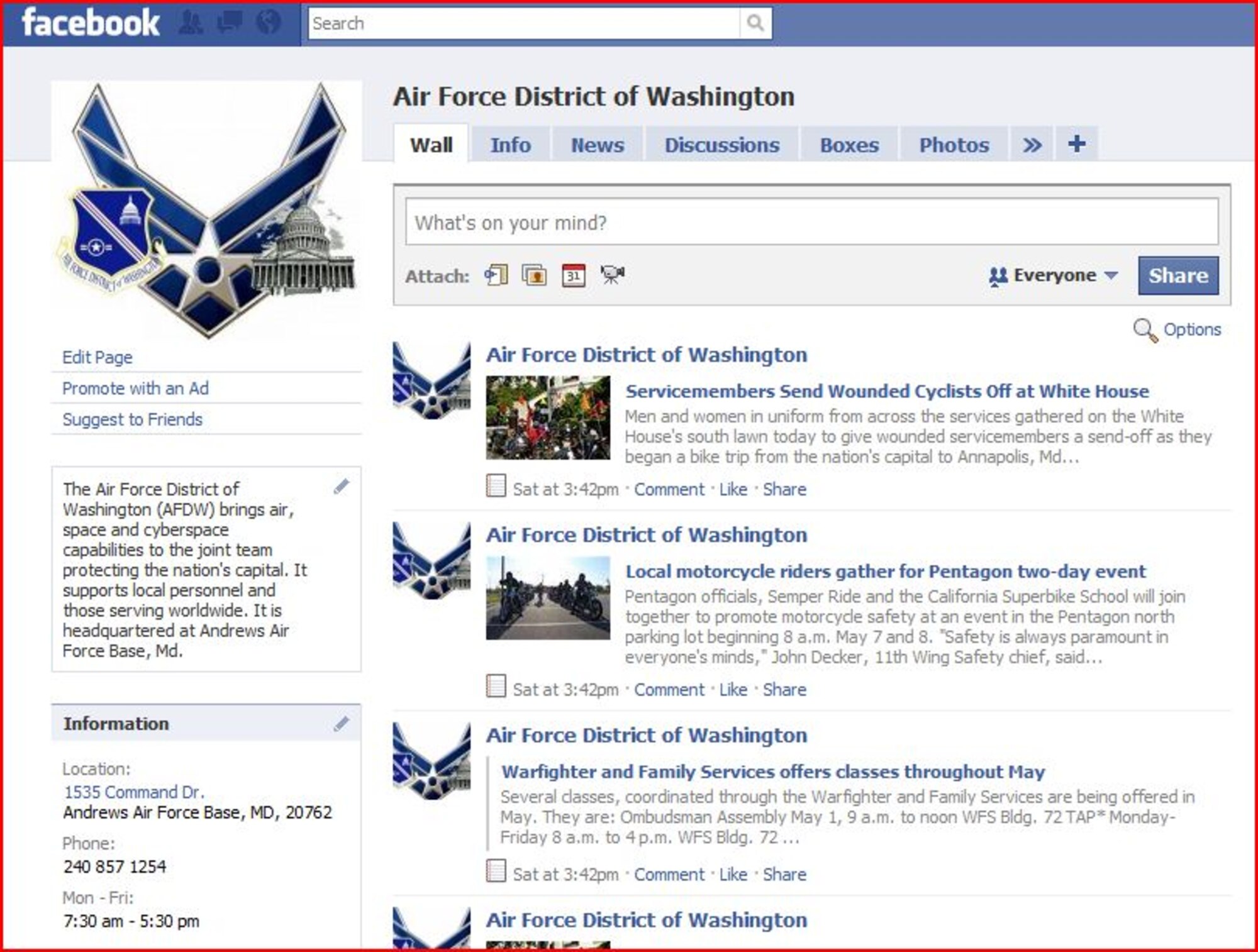Expand the more tabs chevron button
The image size is (1258, 952).
1029,136
